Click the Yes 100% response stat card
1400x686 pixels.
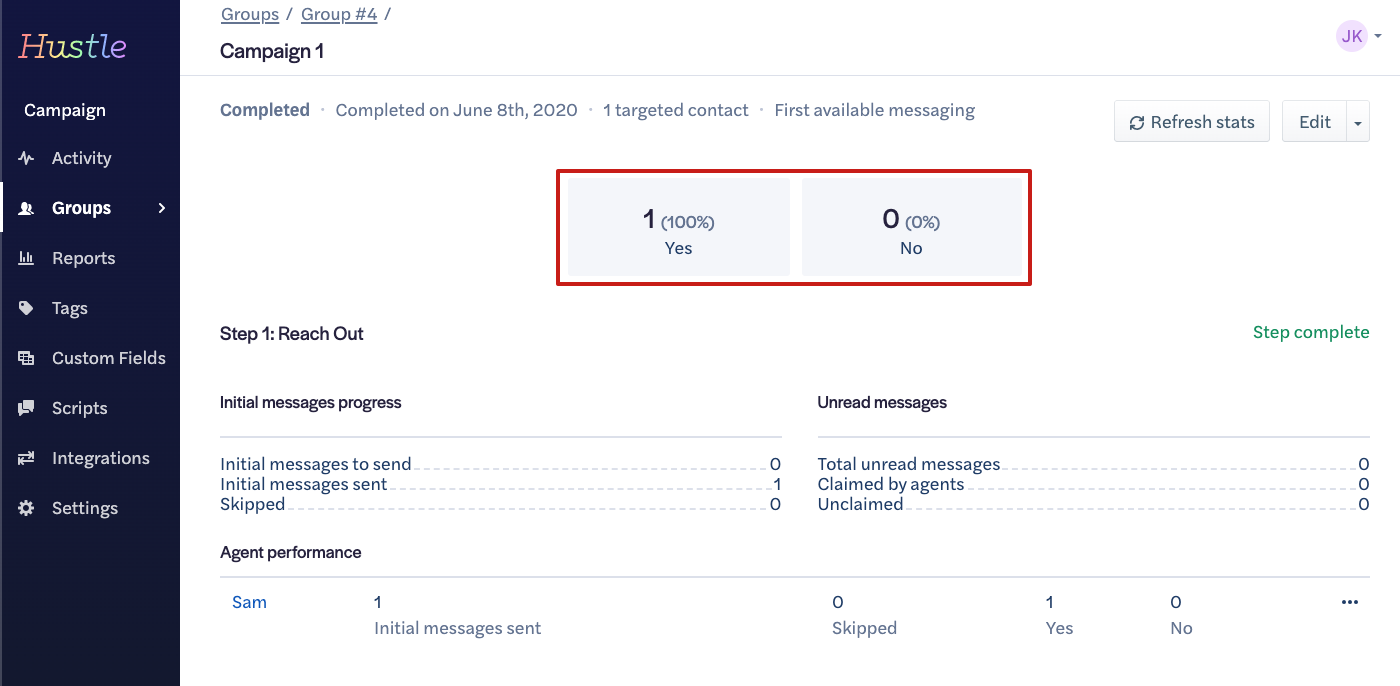point(679,228)
